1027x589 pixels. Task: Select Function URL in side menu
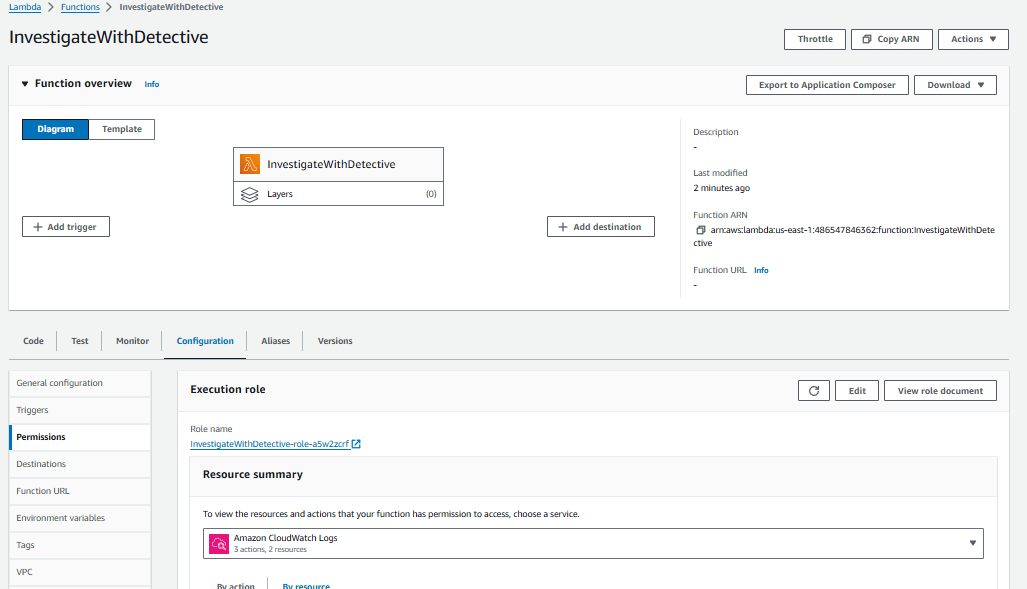(x=80, y=491)
